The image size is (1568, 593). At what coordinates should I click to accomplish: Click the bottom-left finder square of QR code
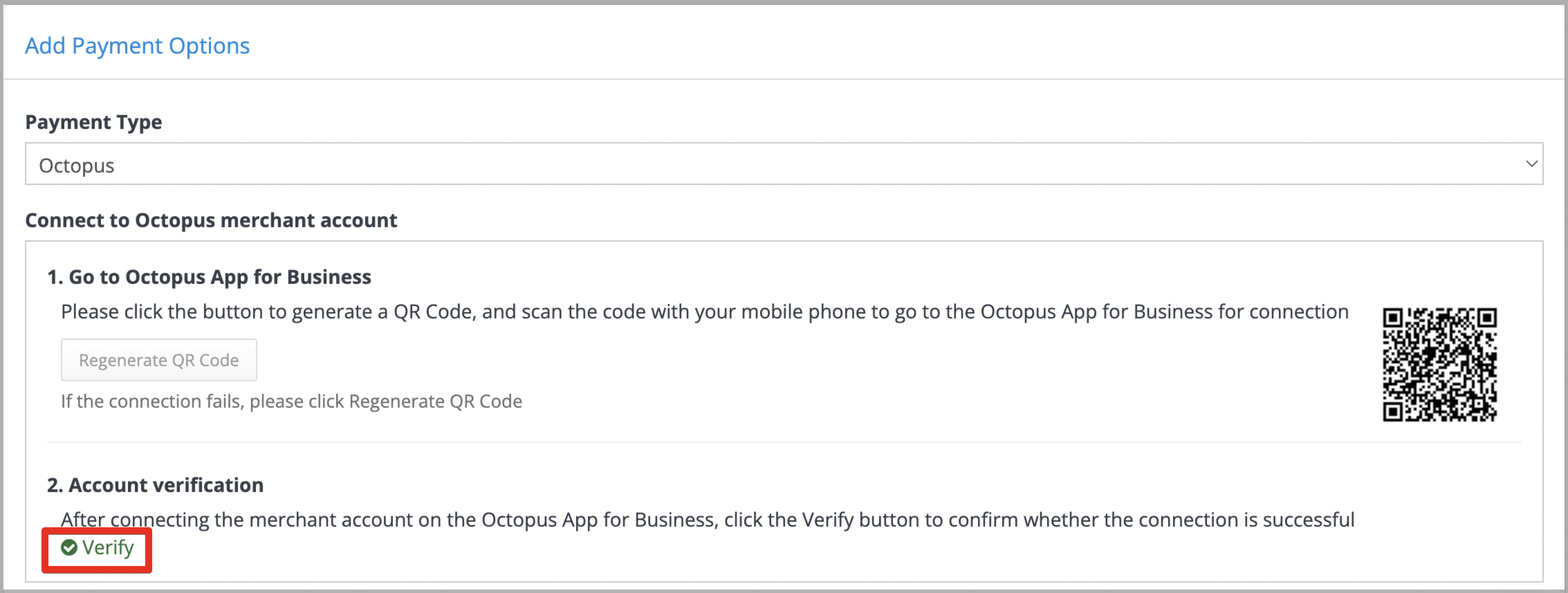click(1393, 411)
